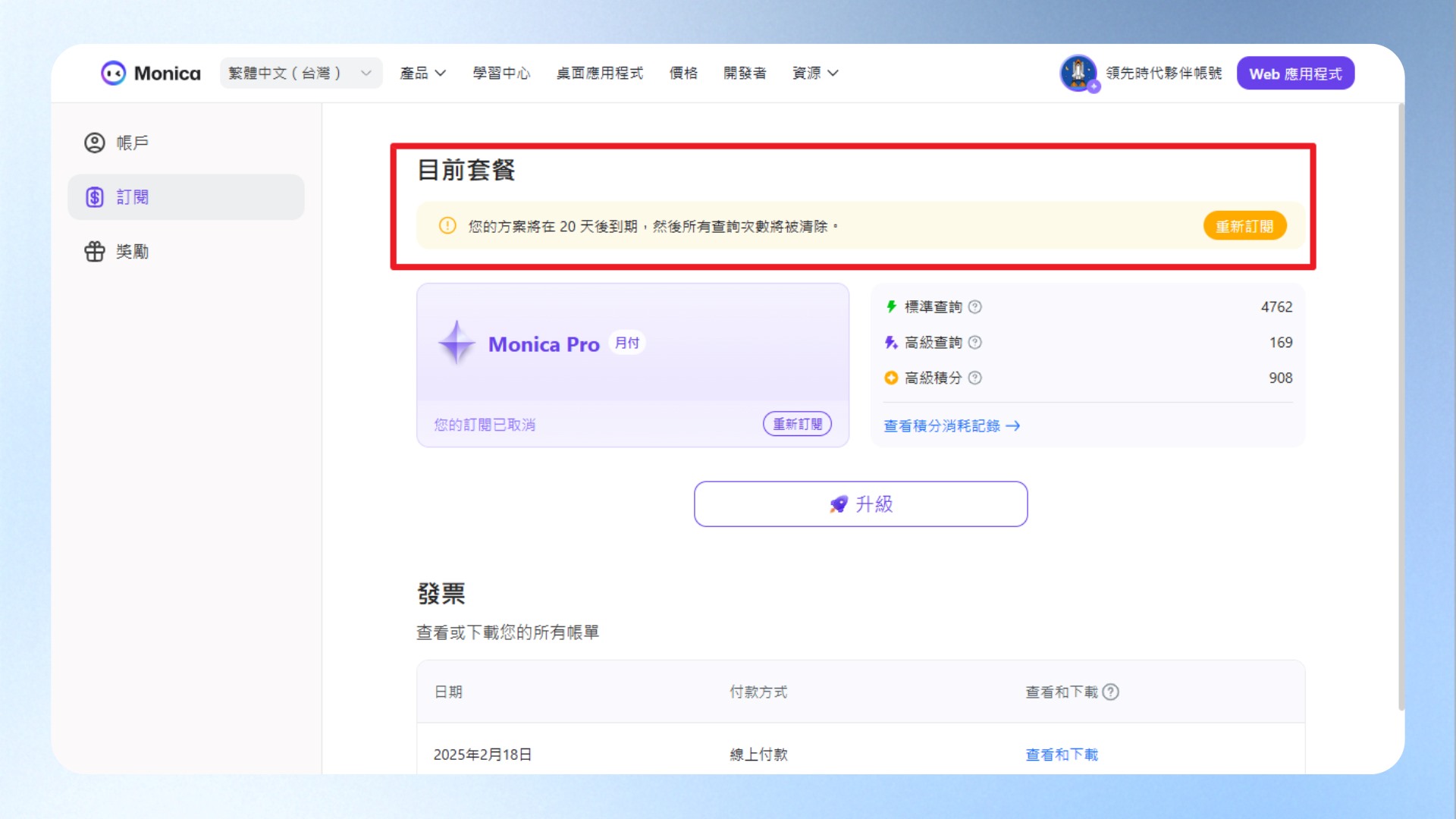The image size is (1456, 819).
Task: Click the page's vertical scrollbar
Action: (1401, 407)
